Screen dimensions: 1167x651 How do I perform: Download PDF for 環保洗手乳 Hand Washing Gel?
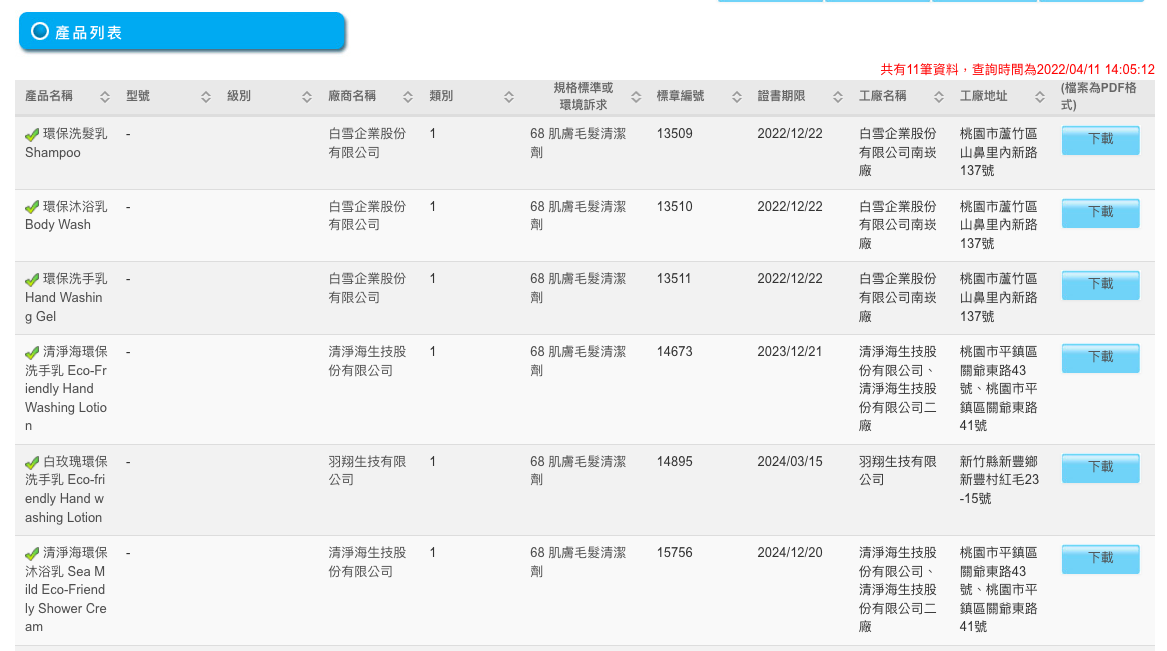[x=1100, y=285]
